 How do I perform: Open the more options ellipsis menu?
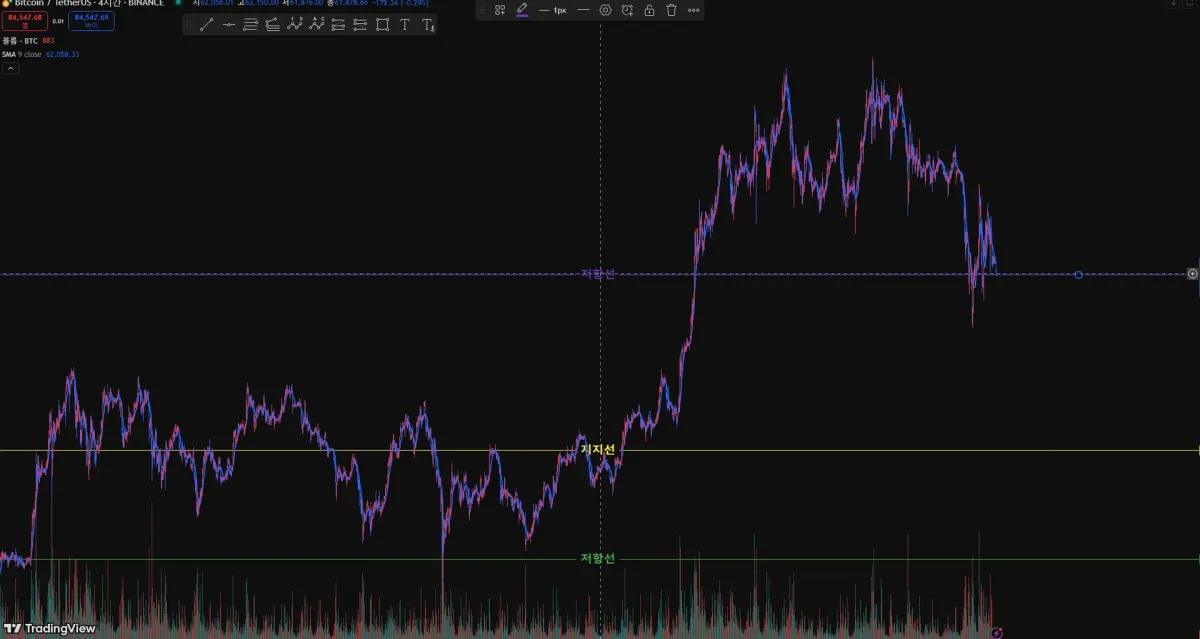coord(694,10)
